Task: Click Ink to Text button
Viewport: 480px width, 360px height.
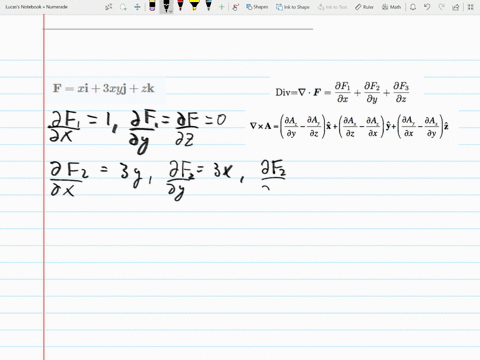Action: click(332, 7)
